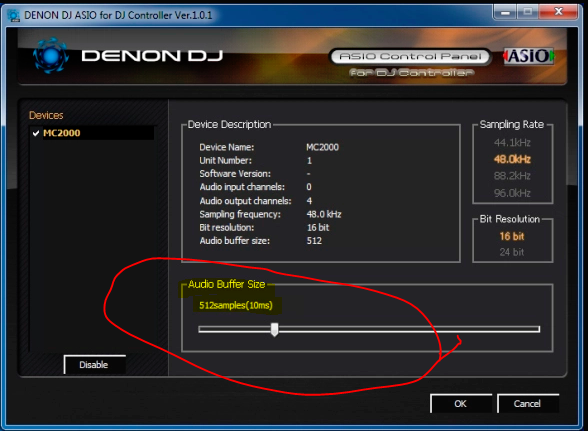Click the ASIO logo badge

(x=528, y=56)
